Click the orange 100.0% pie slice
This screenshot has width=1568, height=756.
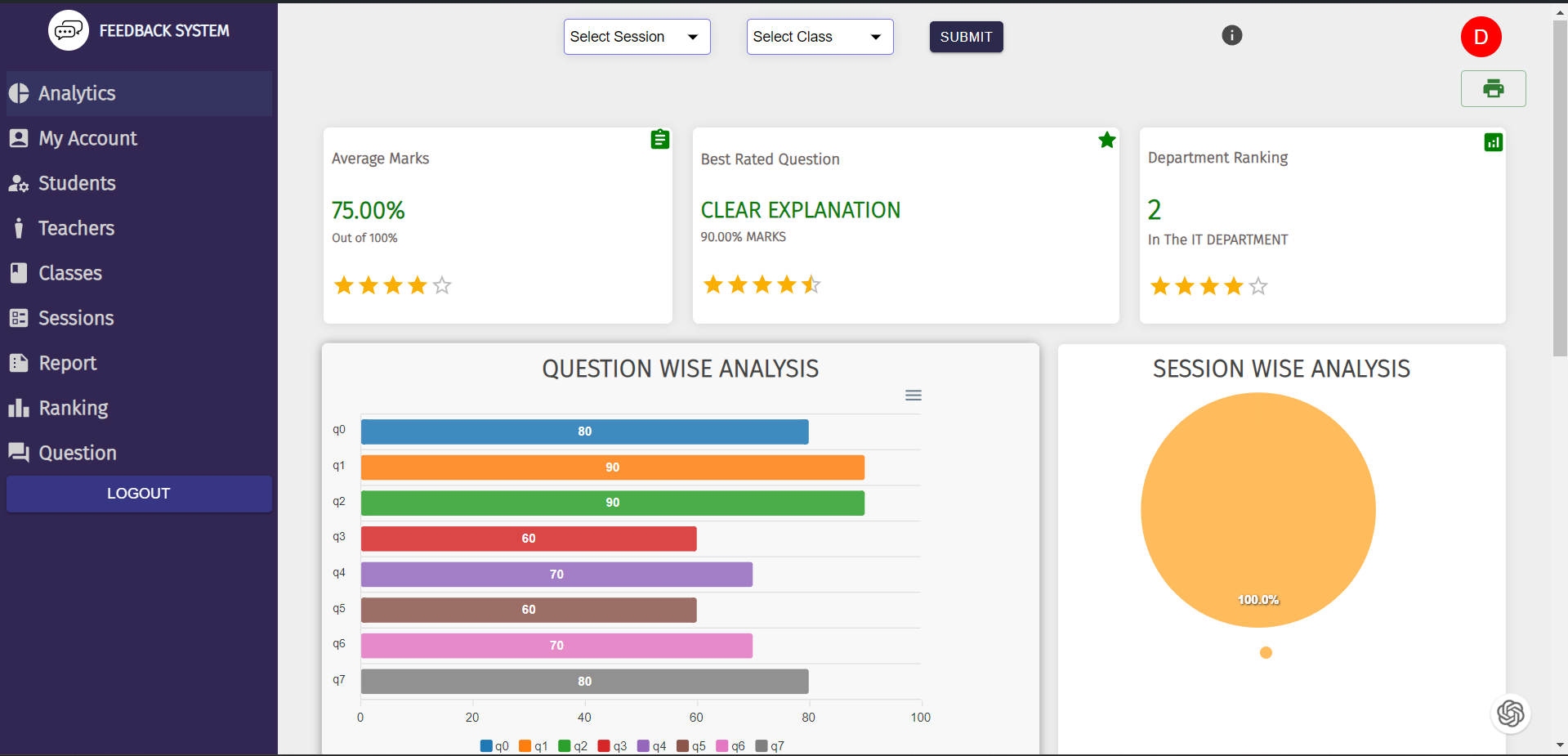(1258, 510)
